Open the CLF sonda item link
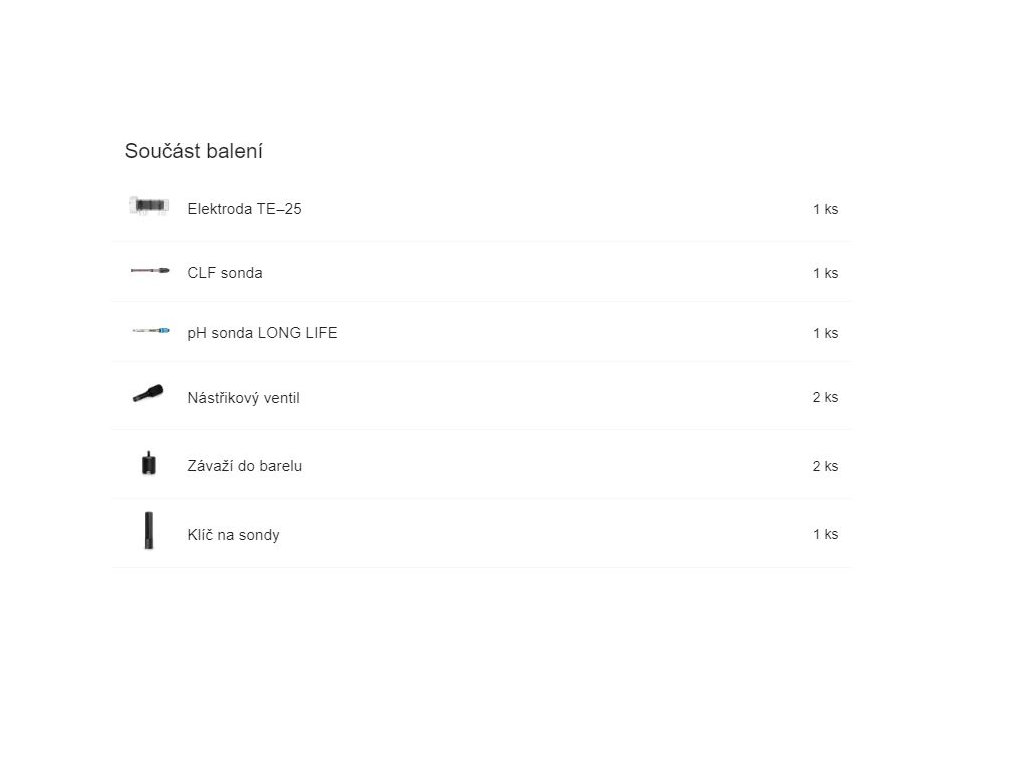The image size is (1024, 768). coord(225,273)
